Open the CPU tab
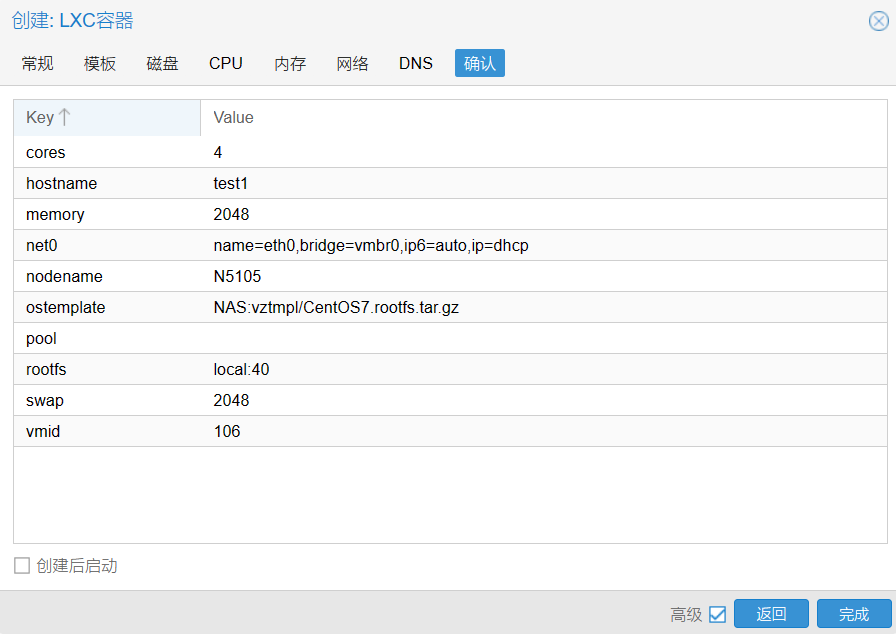The width and height of the screenshot is (896, 634). 225,63
